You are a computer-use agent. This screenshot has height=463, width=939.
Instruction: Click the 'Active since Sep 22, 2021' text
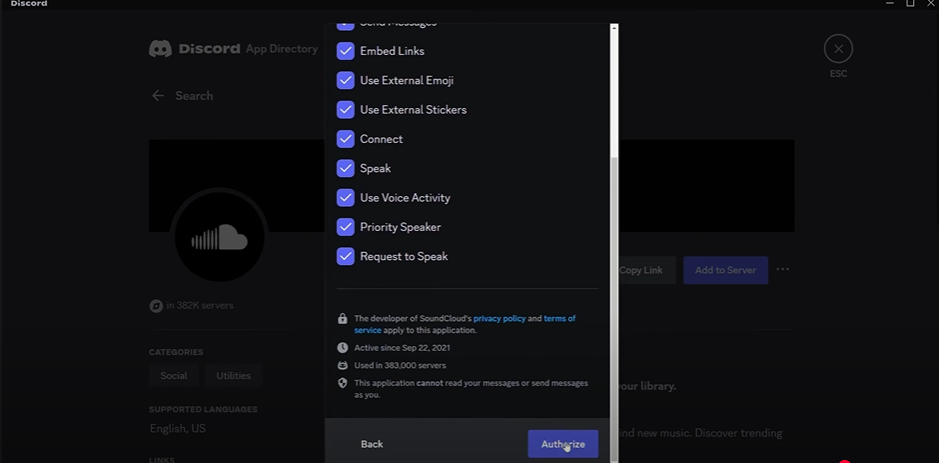[x=402, y=347]
